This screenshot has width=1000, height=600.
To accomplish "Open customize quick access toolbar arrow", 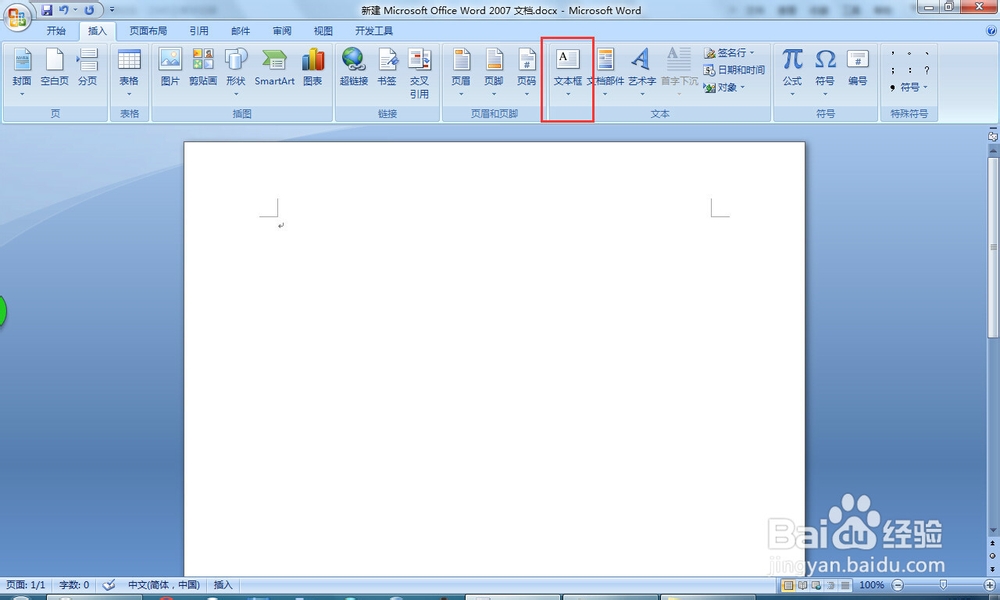I will 112,10.
